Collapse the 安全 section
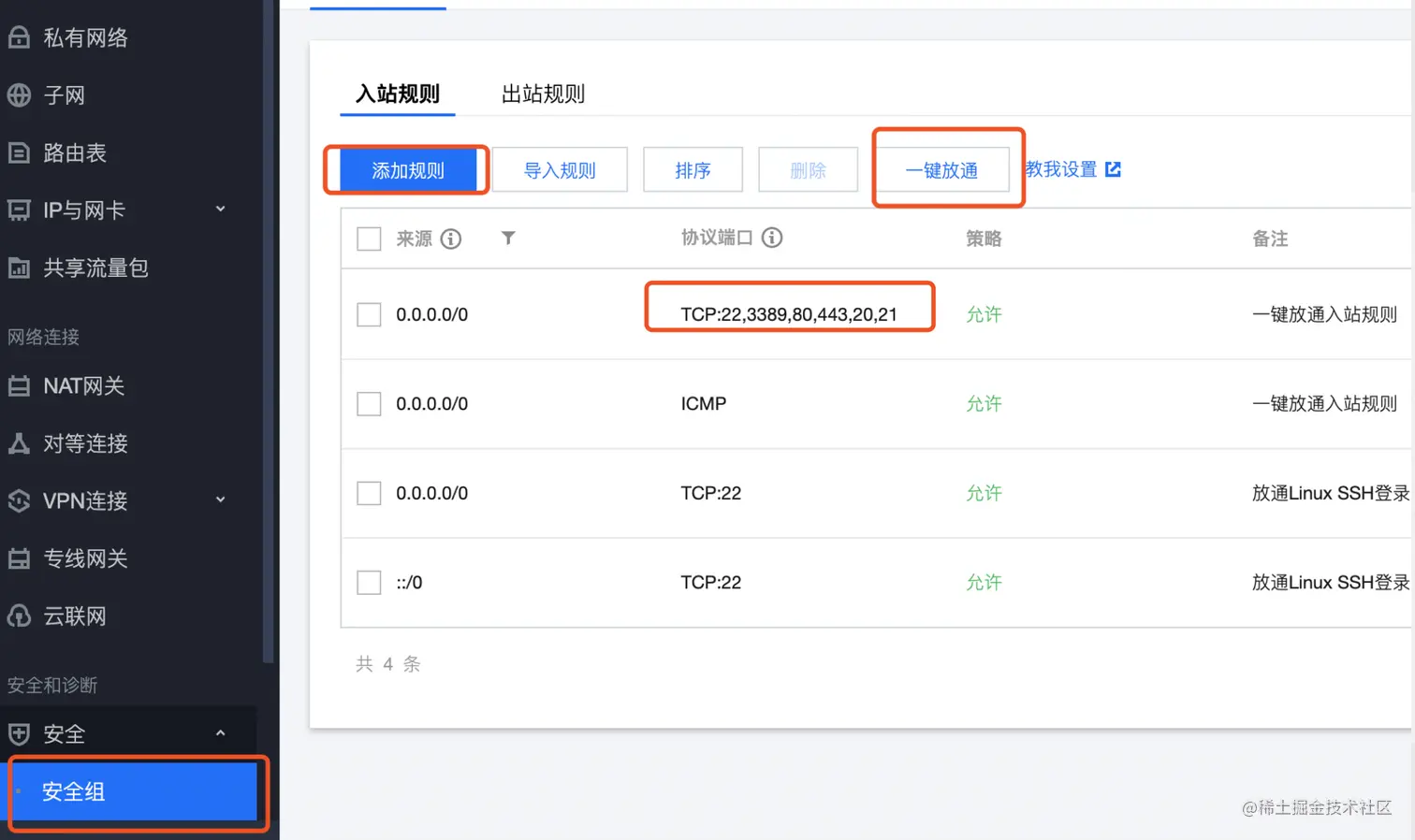Screen dimensions: 1415x840 tap(221, 733)
